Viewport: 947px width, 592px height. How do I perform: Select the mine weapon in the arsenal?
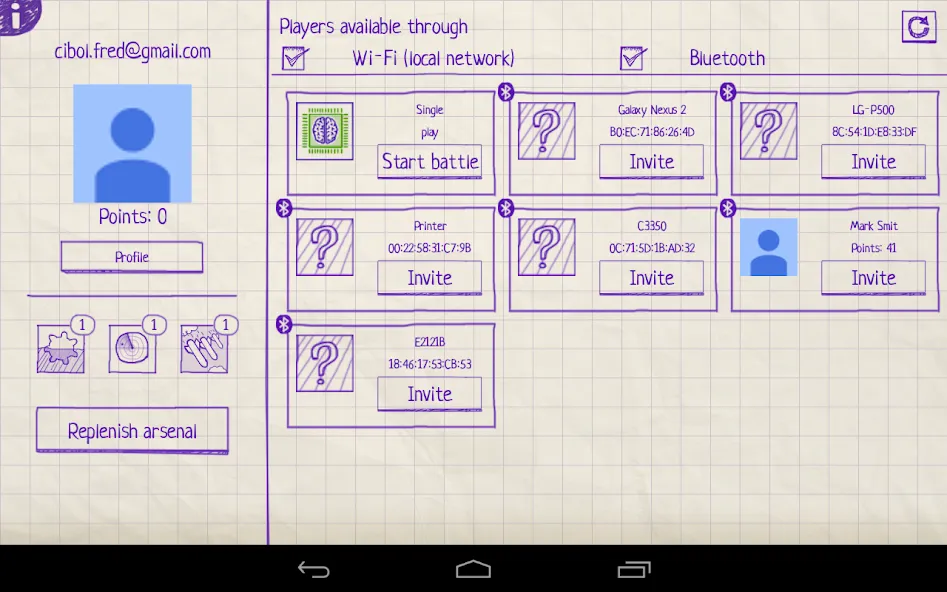(x=60, y=350)
